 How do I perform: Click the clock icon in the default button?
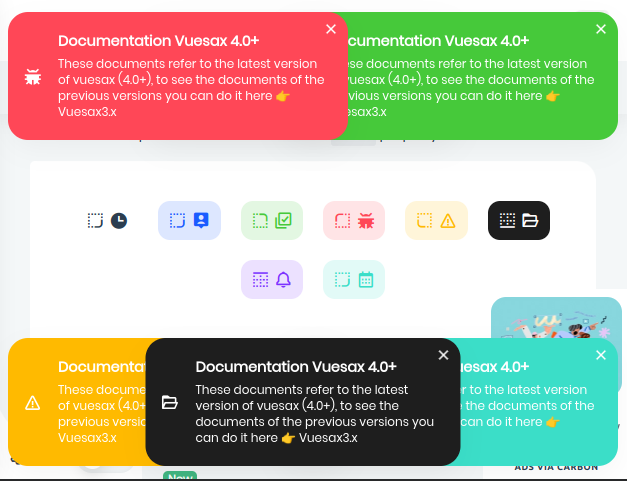[x=119, y=221]
